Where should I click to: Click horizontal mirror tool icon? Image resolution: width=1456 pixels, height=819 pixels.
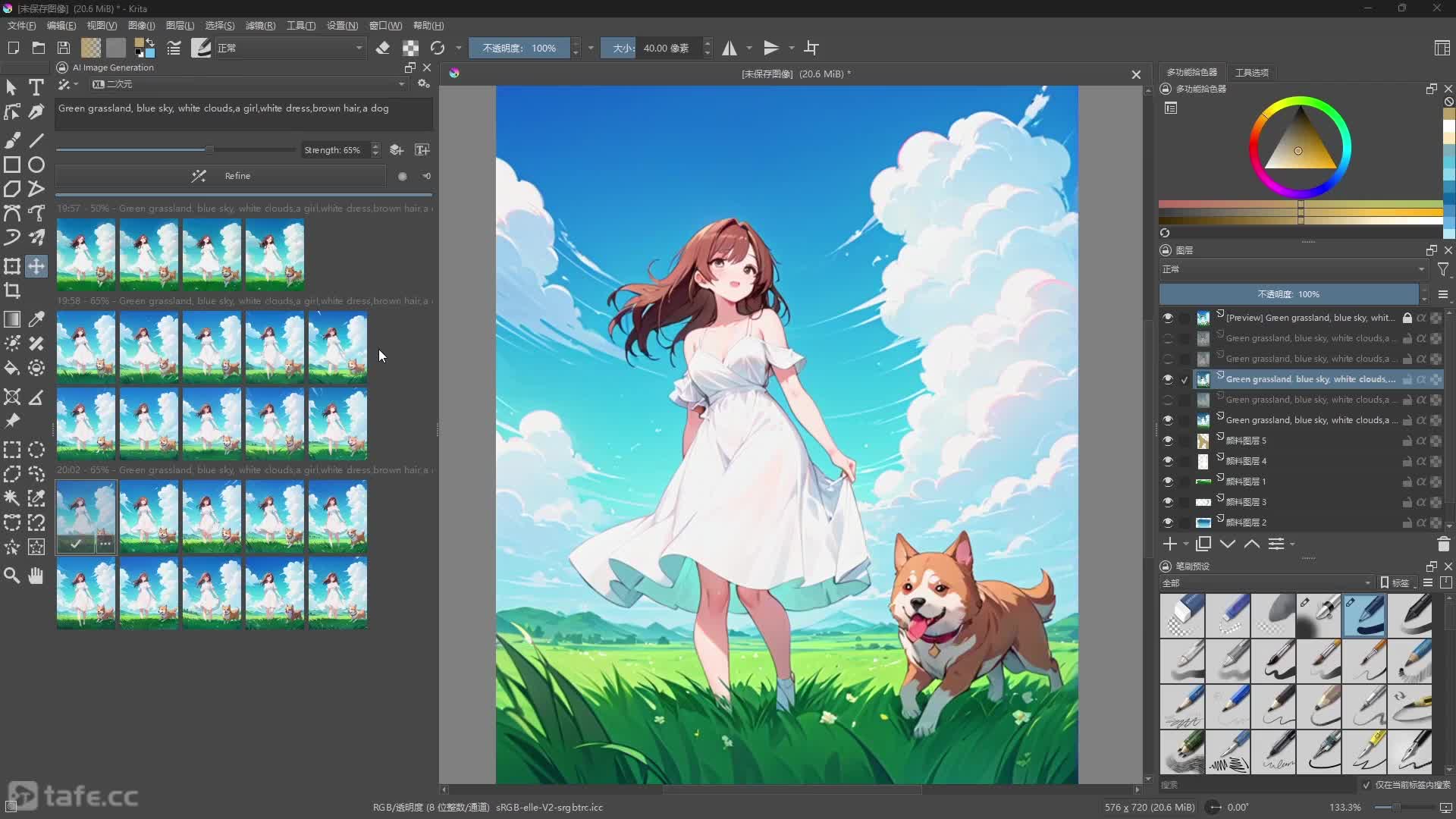tap(730, 48)
